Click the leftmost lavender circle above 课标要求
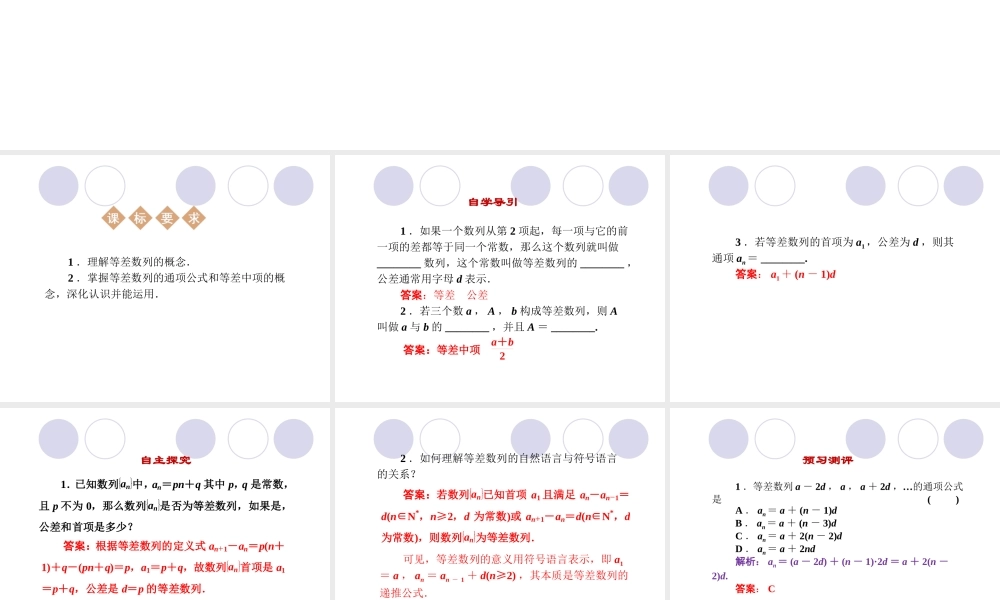Screen dimensions: 1000x600 tap(58, 185)
